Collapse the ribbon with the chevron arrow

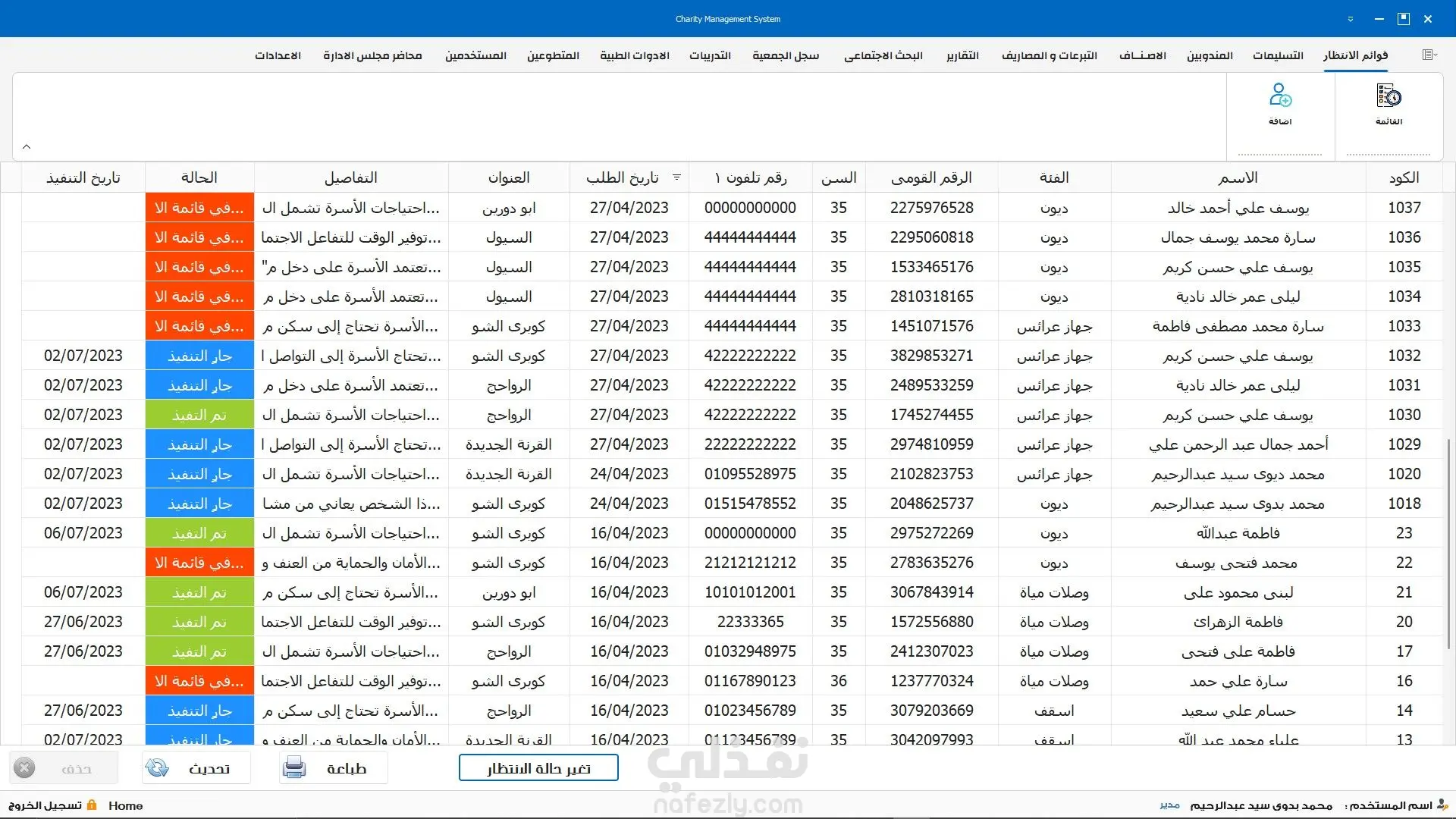point(27,146)
